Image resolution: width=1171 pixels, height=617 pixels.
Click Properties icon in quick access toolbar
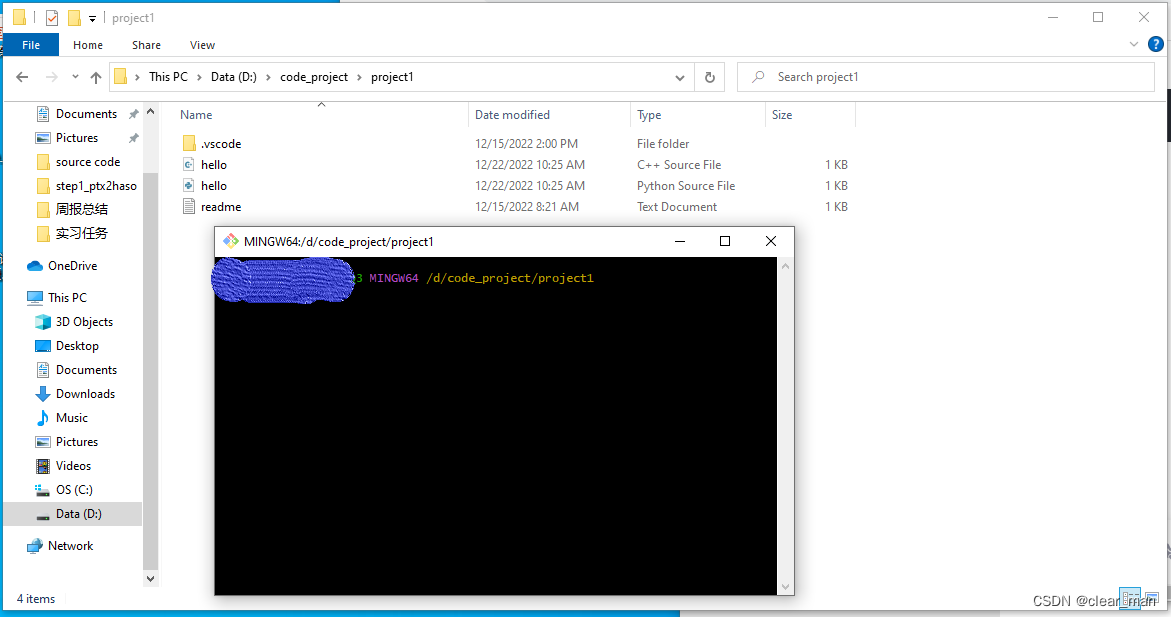52,18
